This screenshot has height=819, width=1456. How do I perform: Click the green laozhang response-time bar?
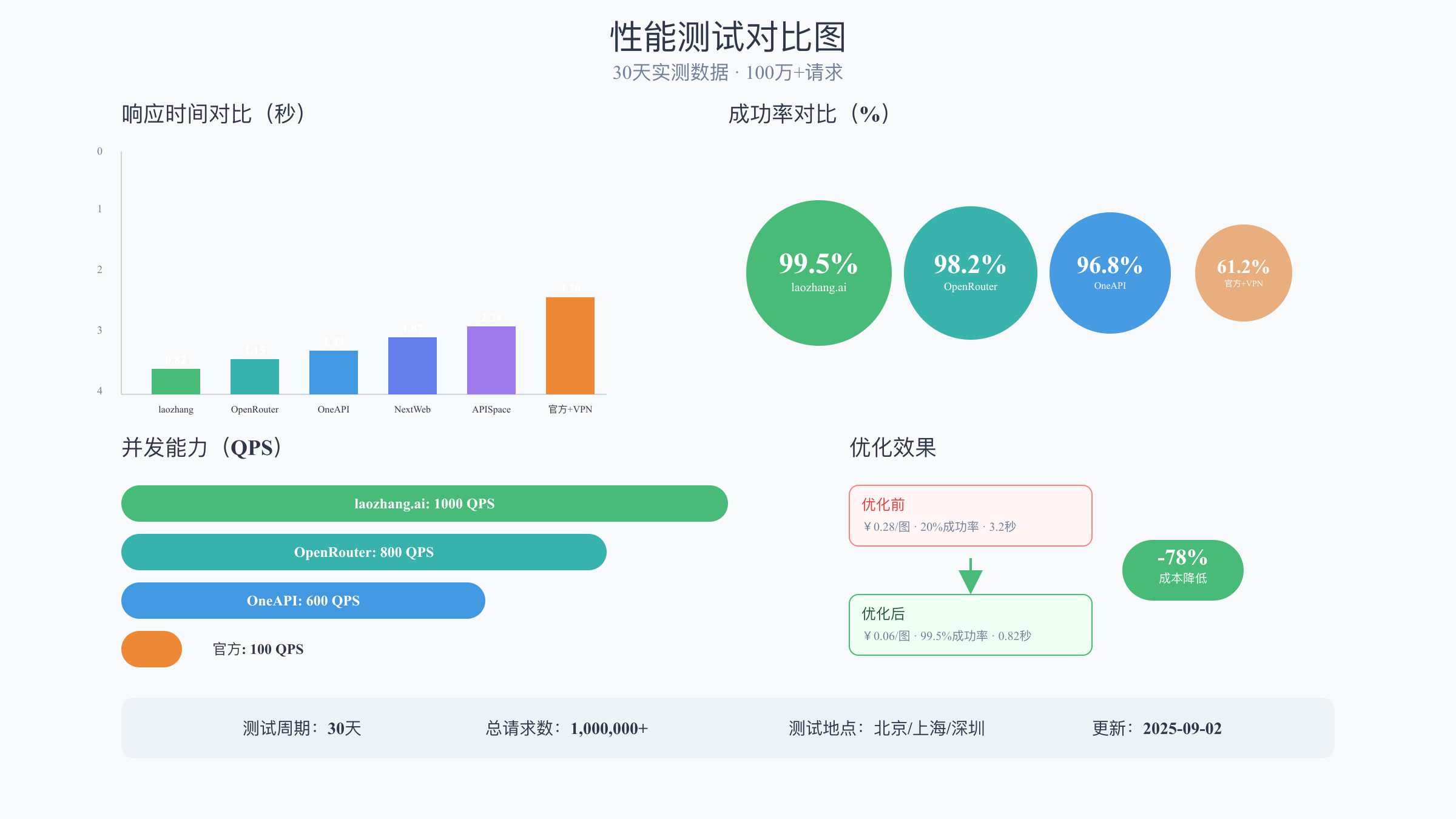tap(176, 382)
